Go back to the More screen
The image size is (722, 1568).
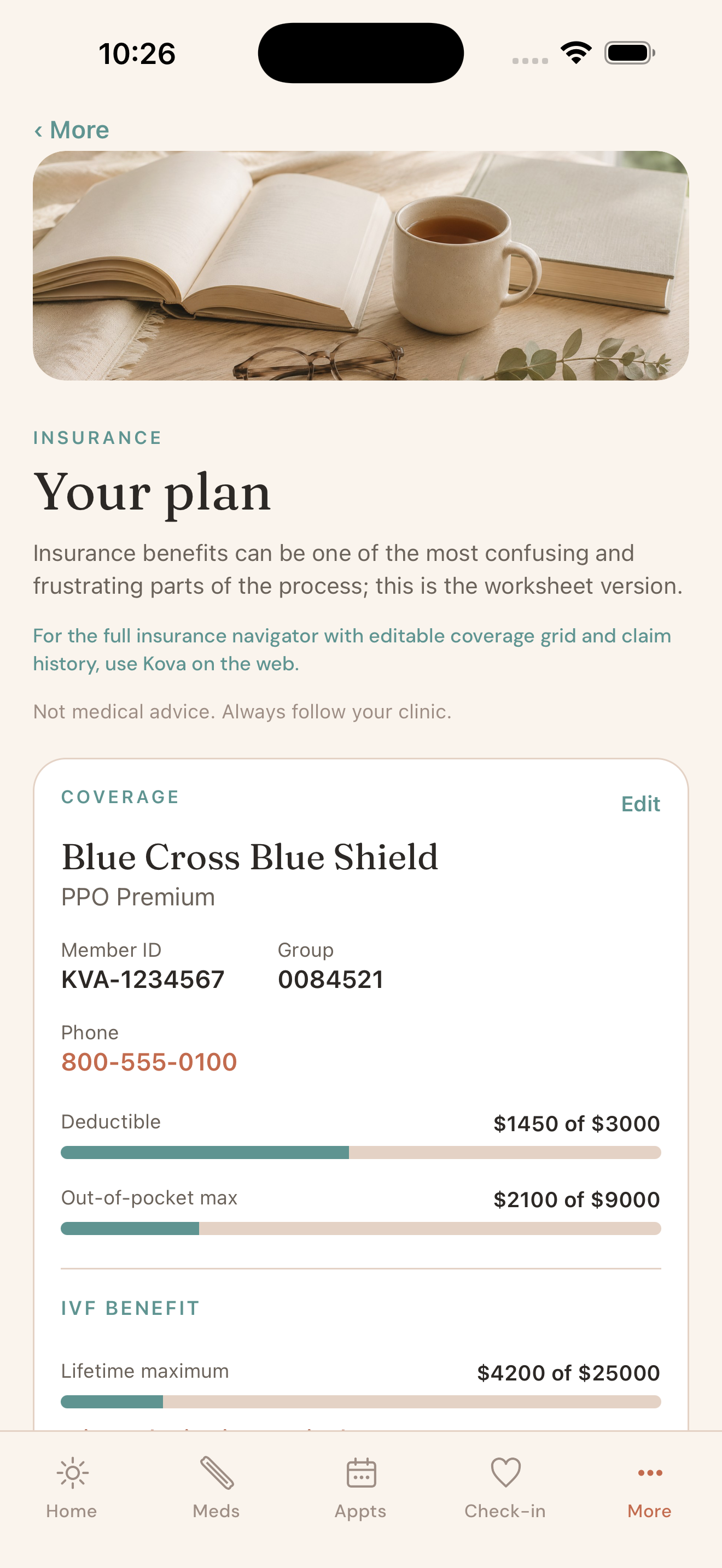72,130
